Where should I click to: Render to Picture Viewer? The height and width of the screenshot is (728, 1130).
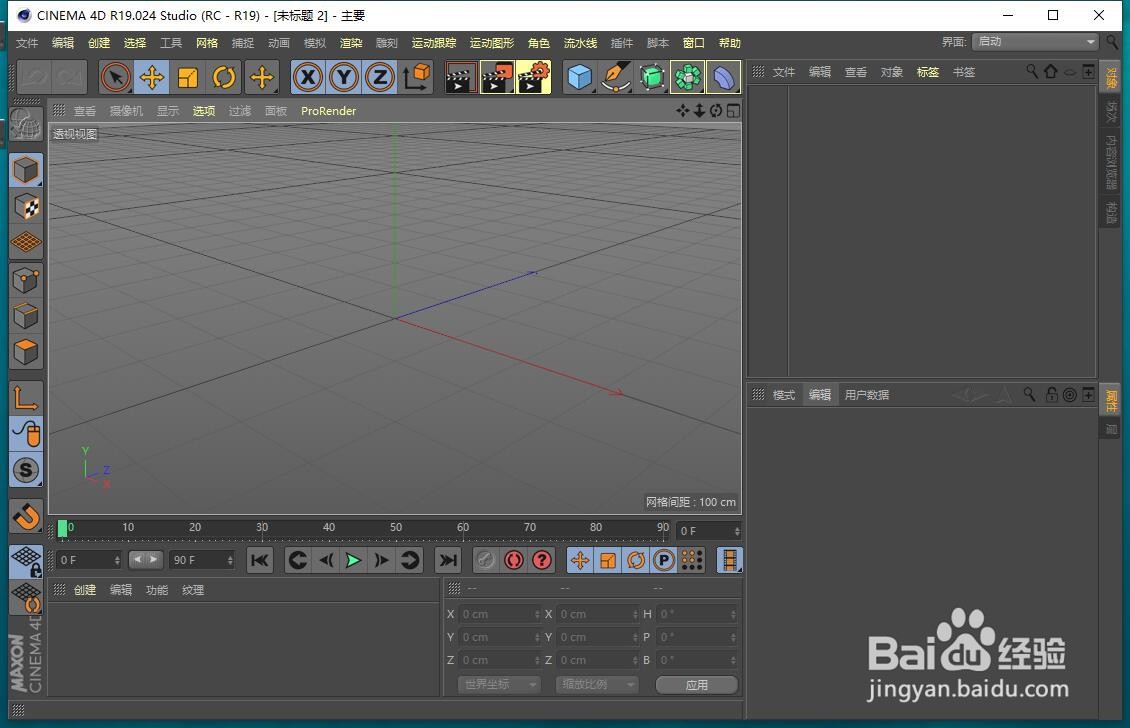(497, 77)
